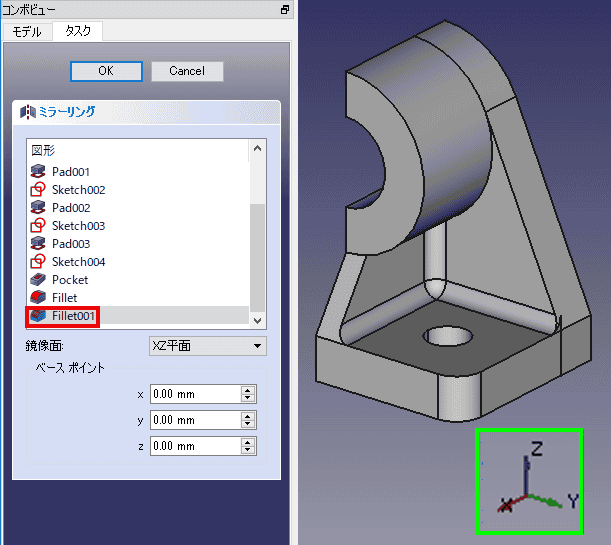Increase the y base point value
The width and height of the screenshot is (611, 545).
click(x=248, y=416)
